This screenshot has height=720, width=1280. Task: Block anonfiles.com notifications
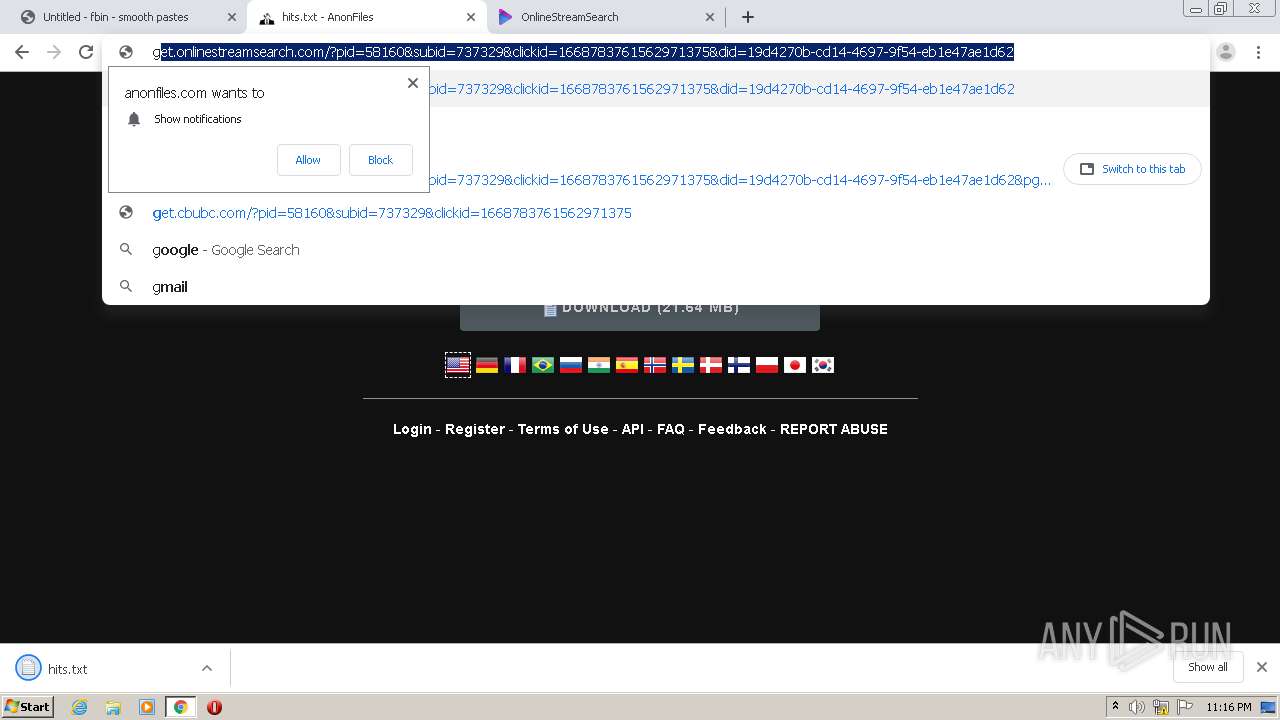(380, 160)
